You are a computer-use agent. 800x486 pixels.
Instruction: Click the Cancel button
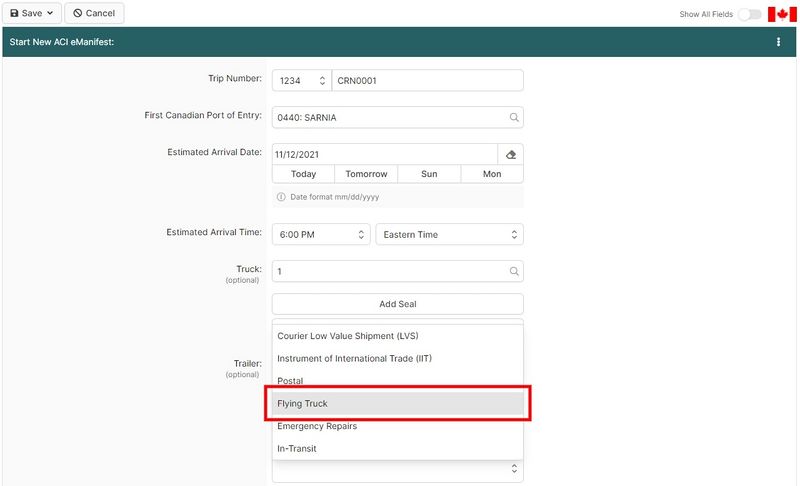[94, 13]
